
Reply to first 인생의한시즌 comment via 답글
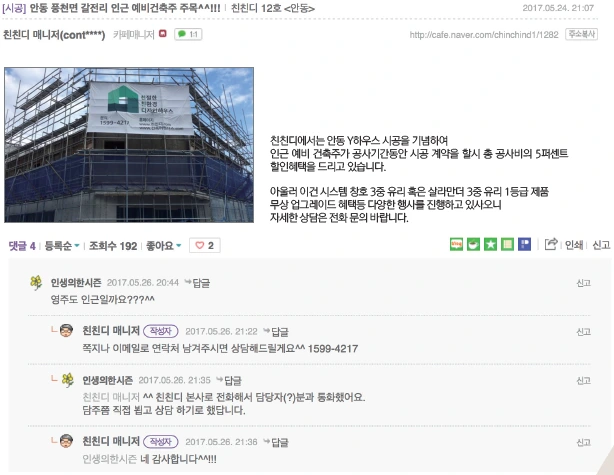pyautogui.click(x=197, y=283)
